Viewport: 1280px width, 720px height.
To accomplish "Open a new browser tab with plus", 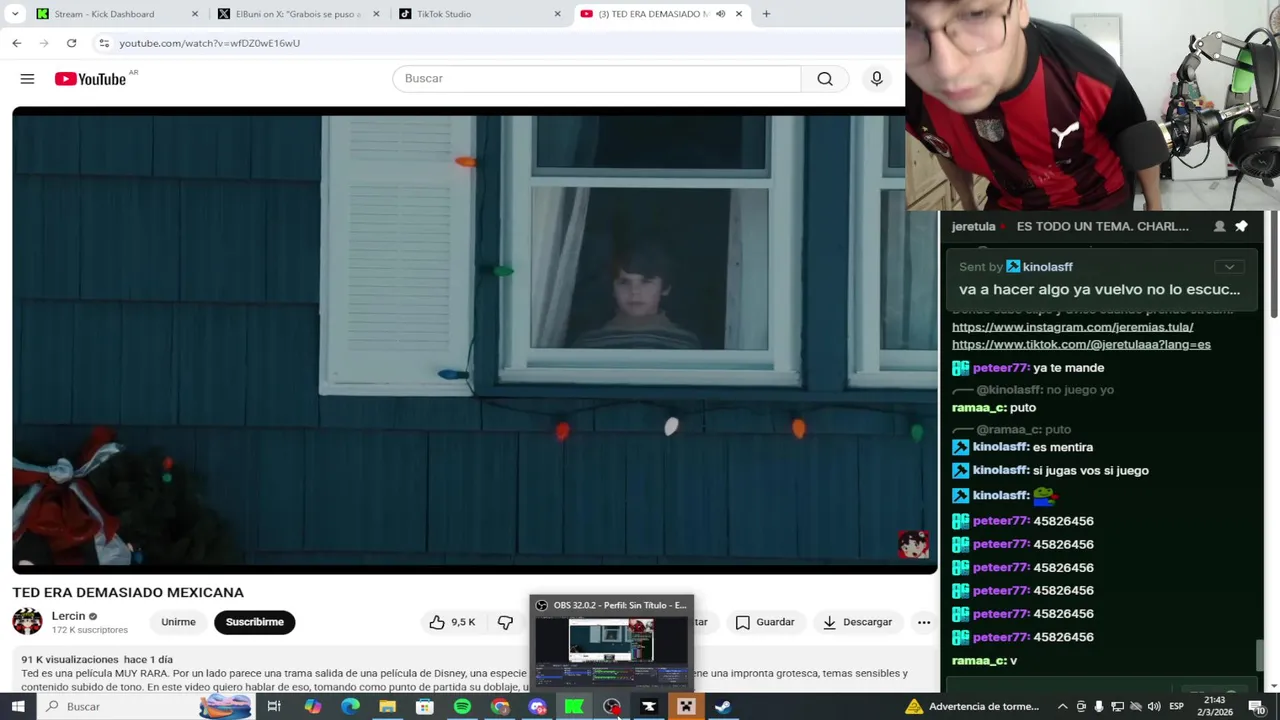I will 766,14.
